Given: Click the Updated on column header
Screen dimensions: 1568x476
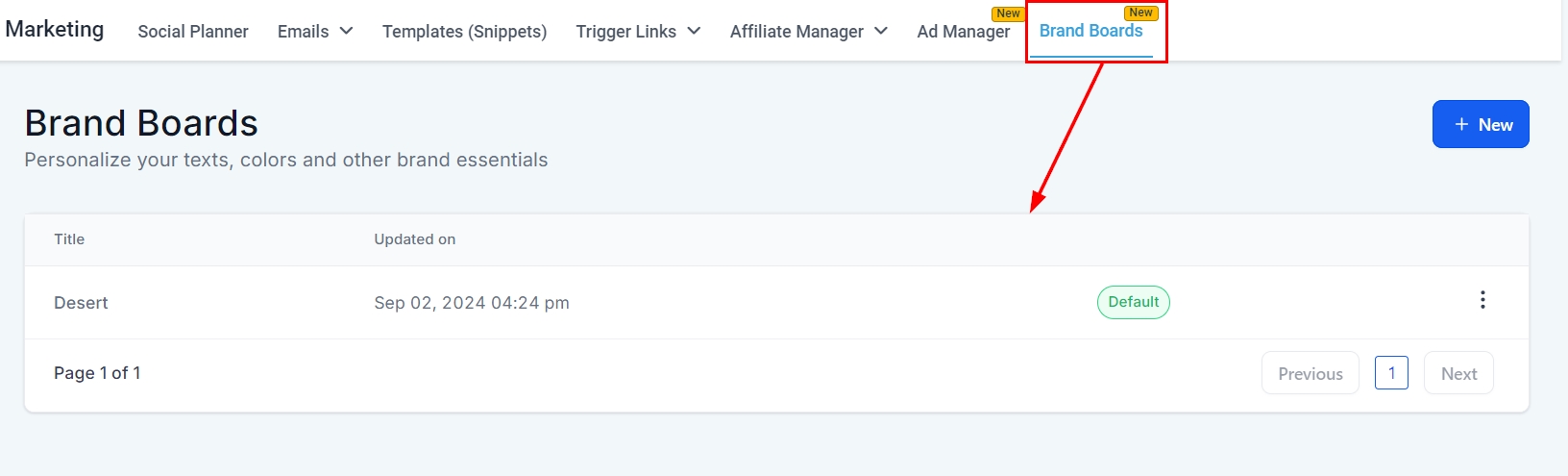Looking at the screenshot, I should (414, 239).
